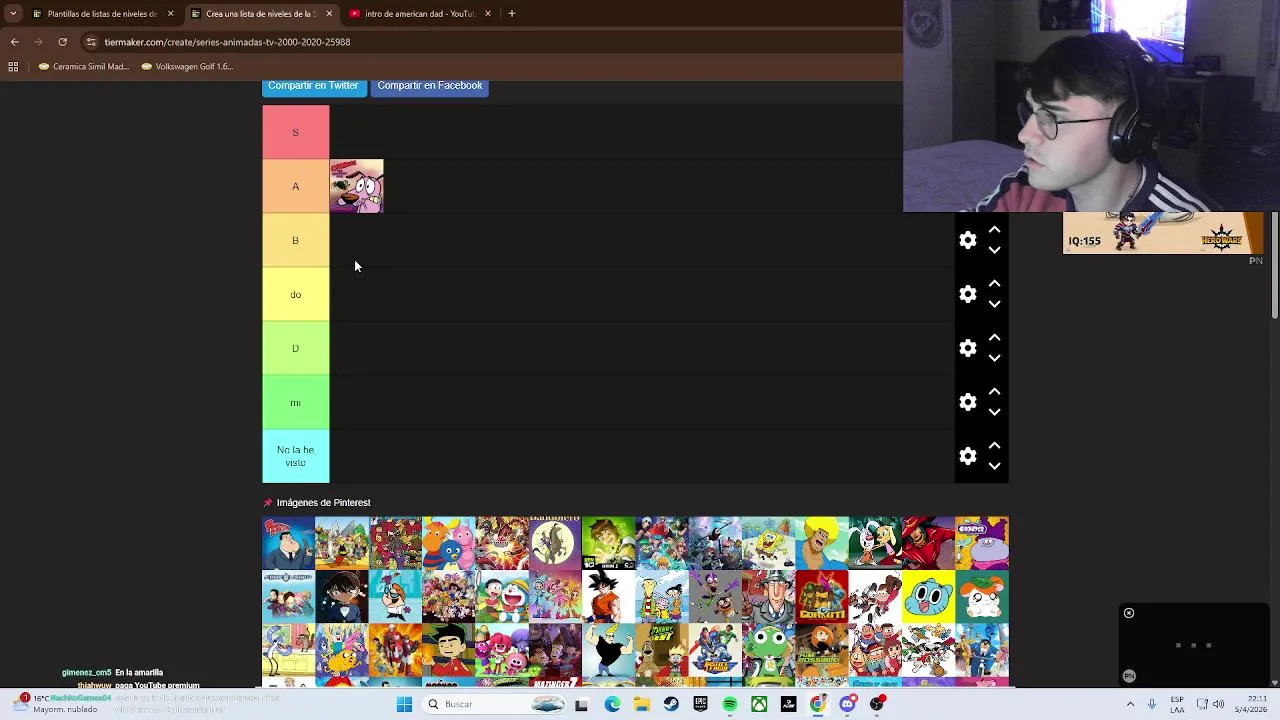The height and width of the screenshot is (720, 1280).
Task: Open a new browser tab
Action: pos(511,14)
